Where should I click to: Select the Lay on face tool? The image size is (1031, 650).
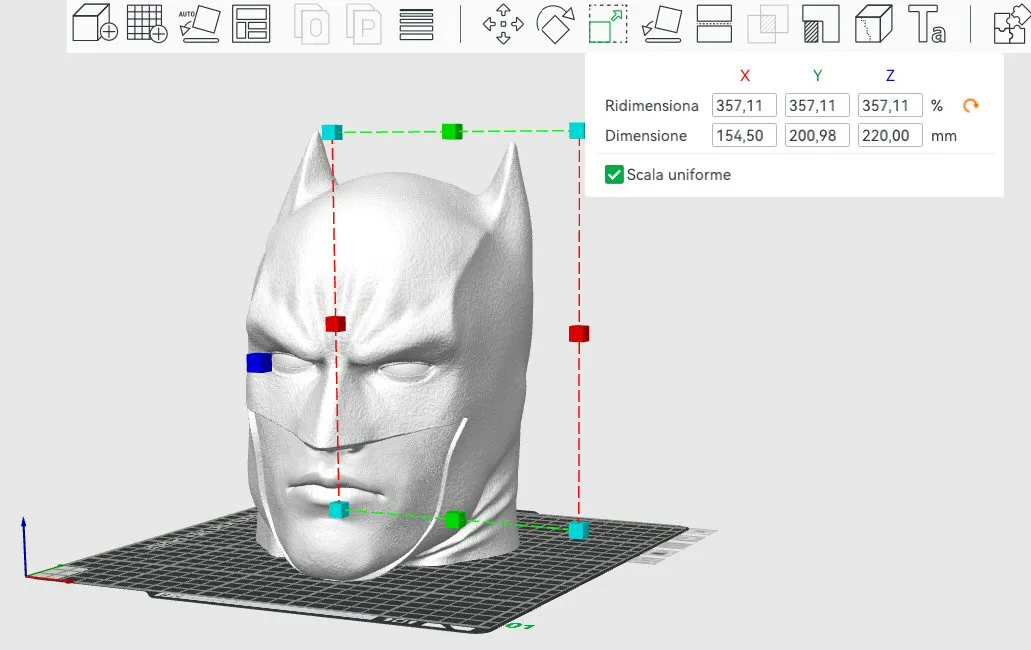click(661, 24)
